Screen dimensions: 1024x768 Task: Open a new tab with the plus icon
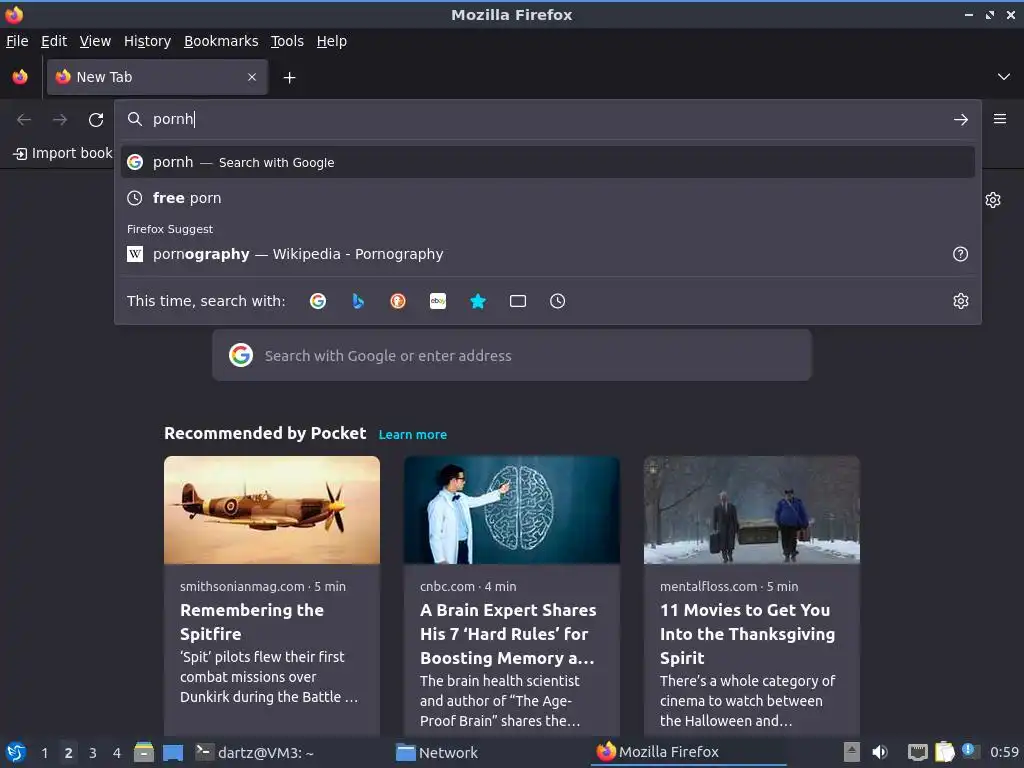coord(289,78)
